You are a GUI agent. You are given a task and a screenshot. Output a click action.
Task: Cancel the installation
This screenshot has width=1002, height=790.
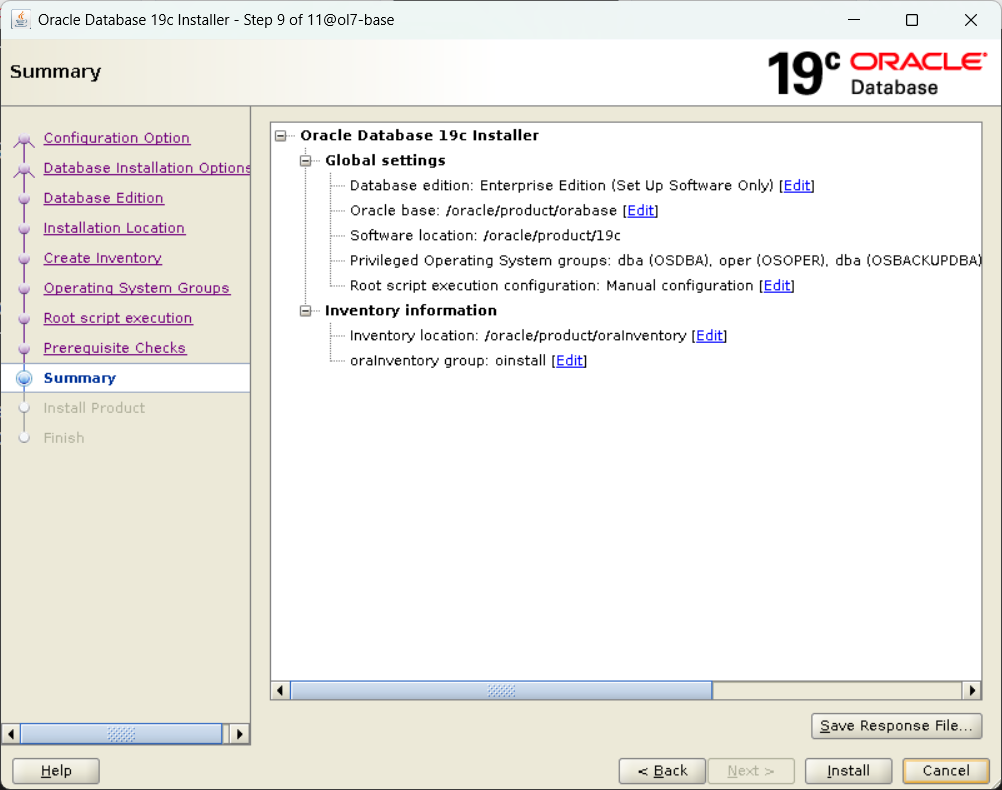[x=946, y=771]
